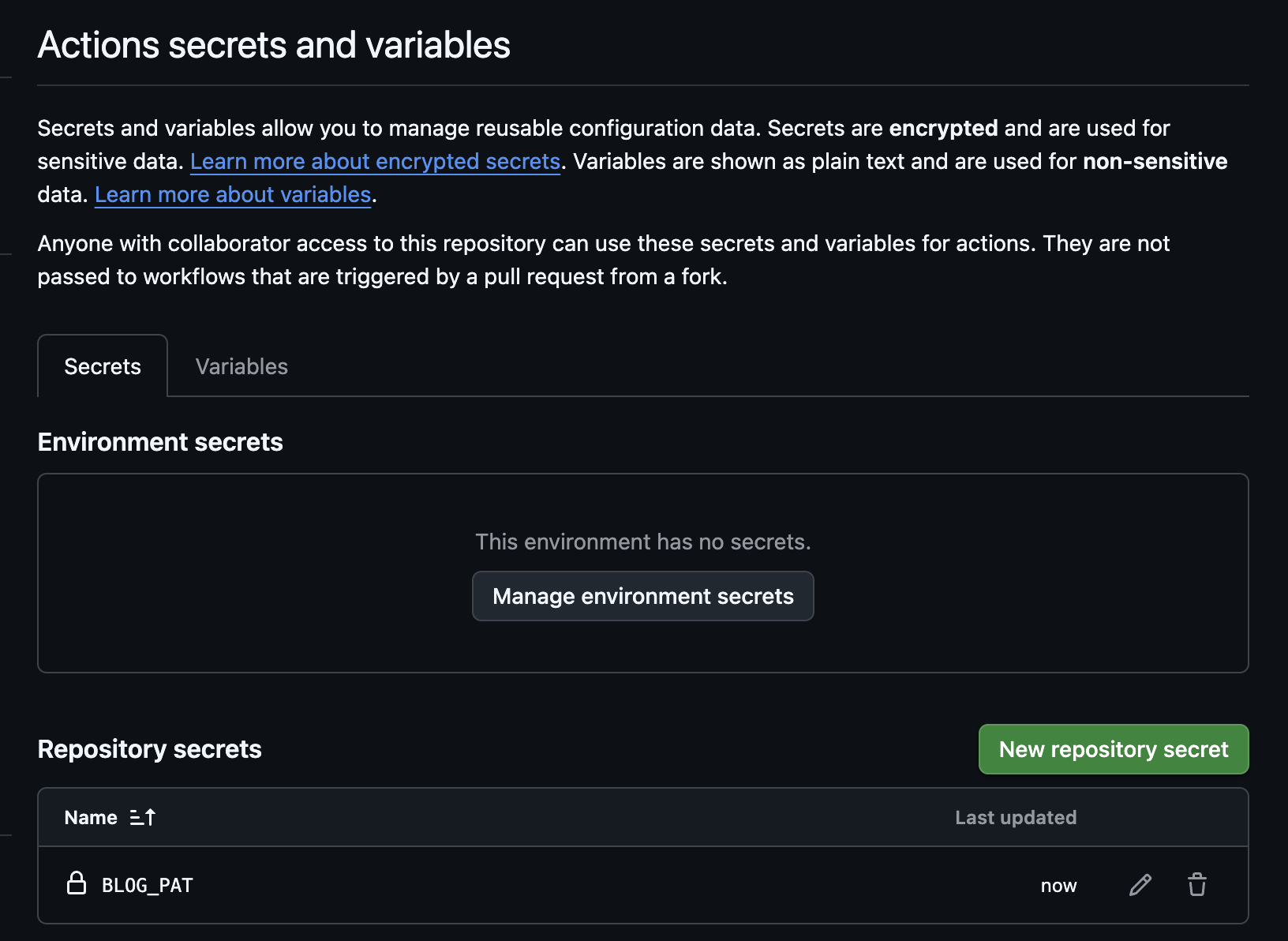The width and height of the screenshot is (1288, 941).
Task: Click the Actions secrets and variables heading
Action: pyautogui.click(x=274, y=45)
